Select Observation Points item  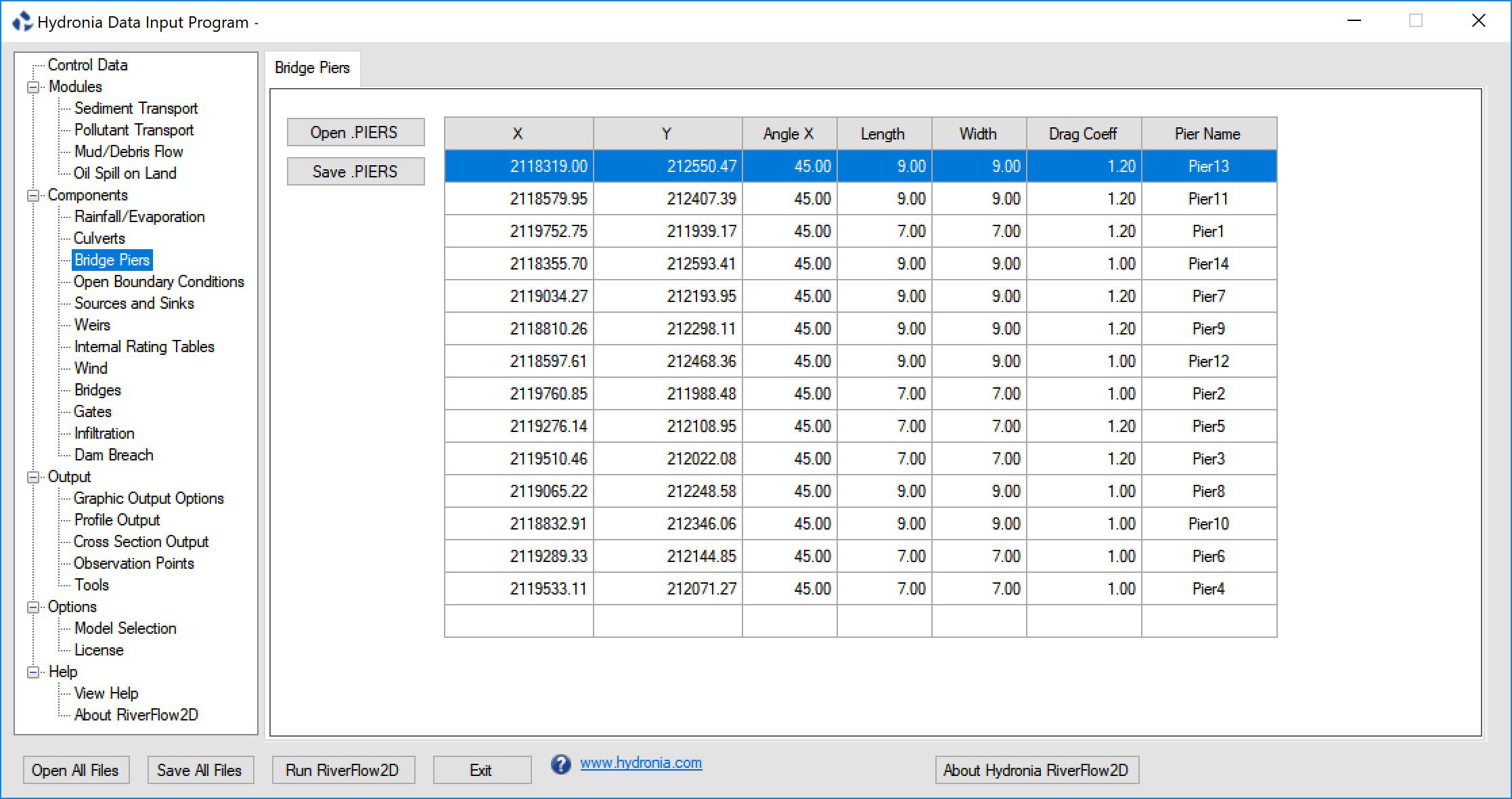134,563
